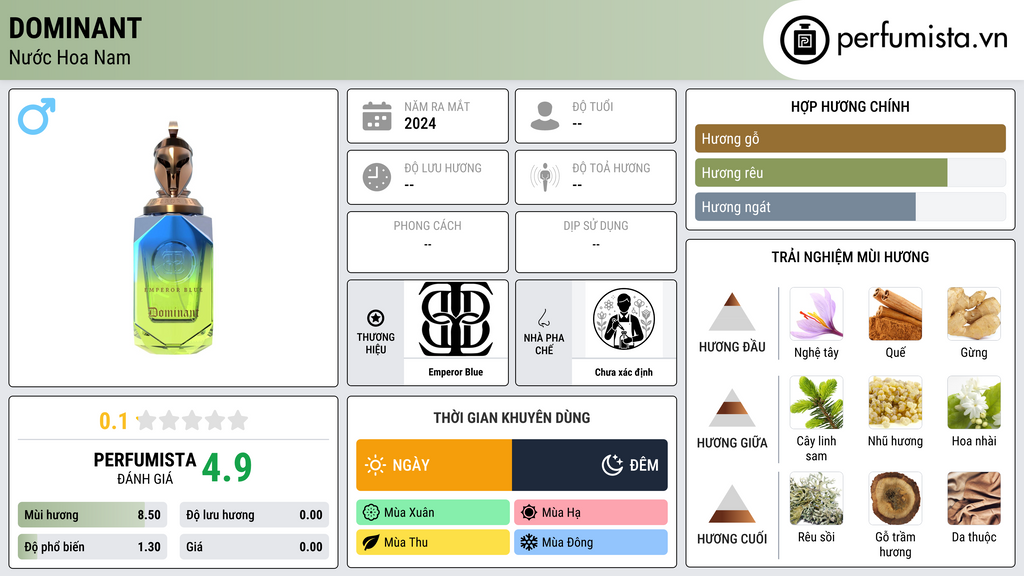Click the sun icon in Ngày
This screenshot has width=1024, height=576.
[376, 465]
